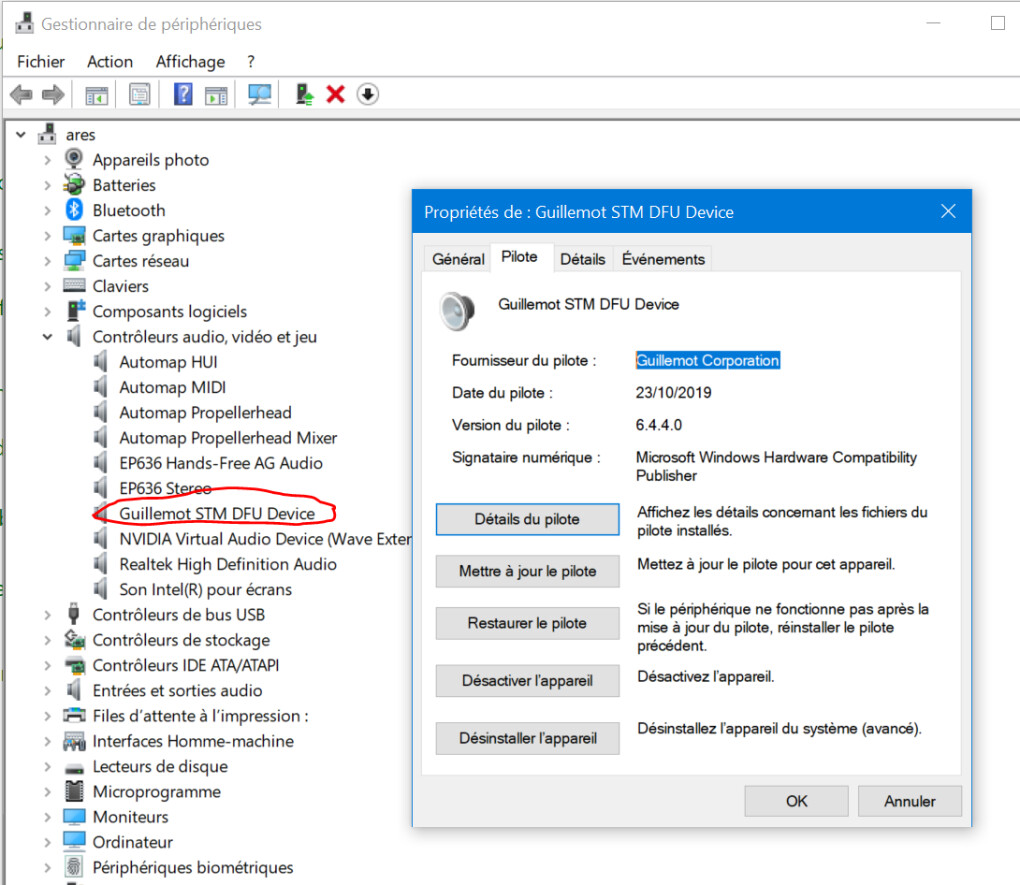Viewport: 1020px width, 885px height.
Task: Expand the Contrôleurs de bus USB category
Action: coord(47,615)
